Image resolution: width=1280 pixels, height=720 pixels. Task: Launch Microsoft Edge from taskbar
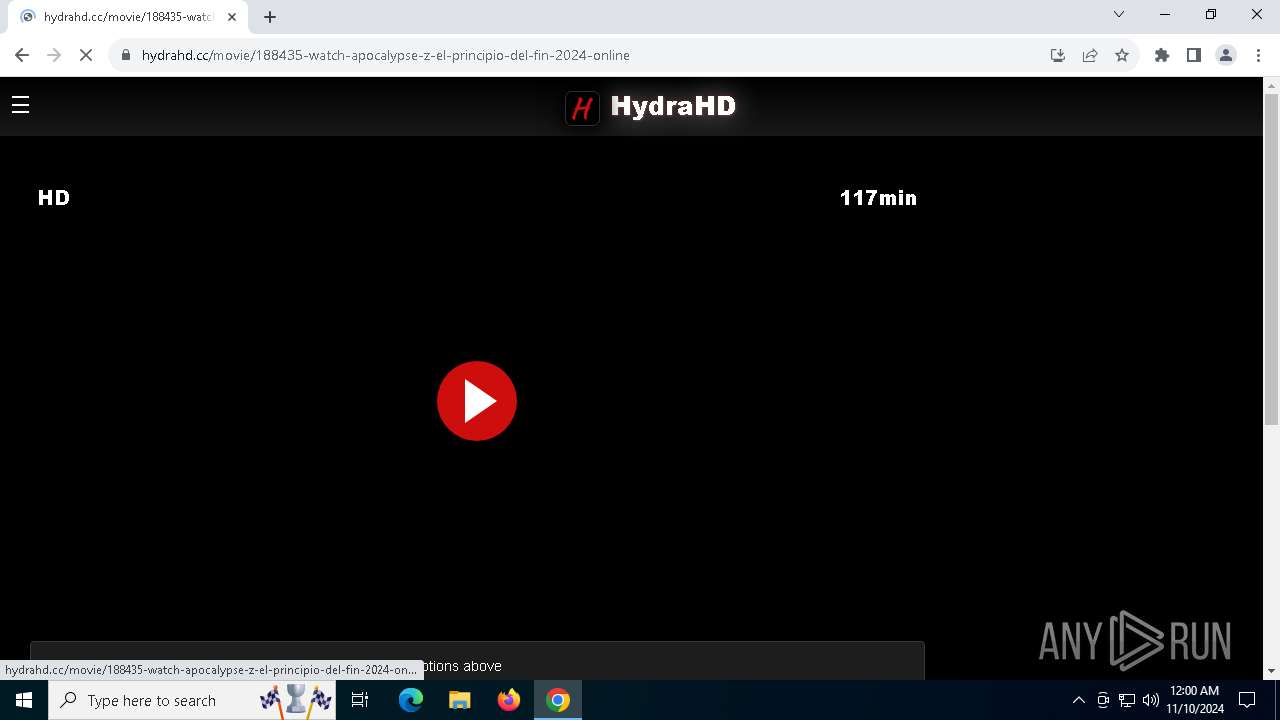pyautogui.click(x=411, y=700)
